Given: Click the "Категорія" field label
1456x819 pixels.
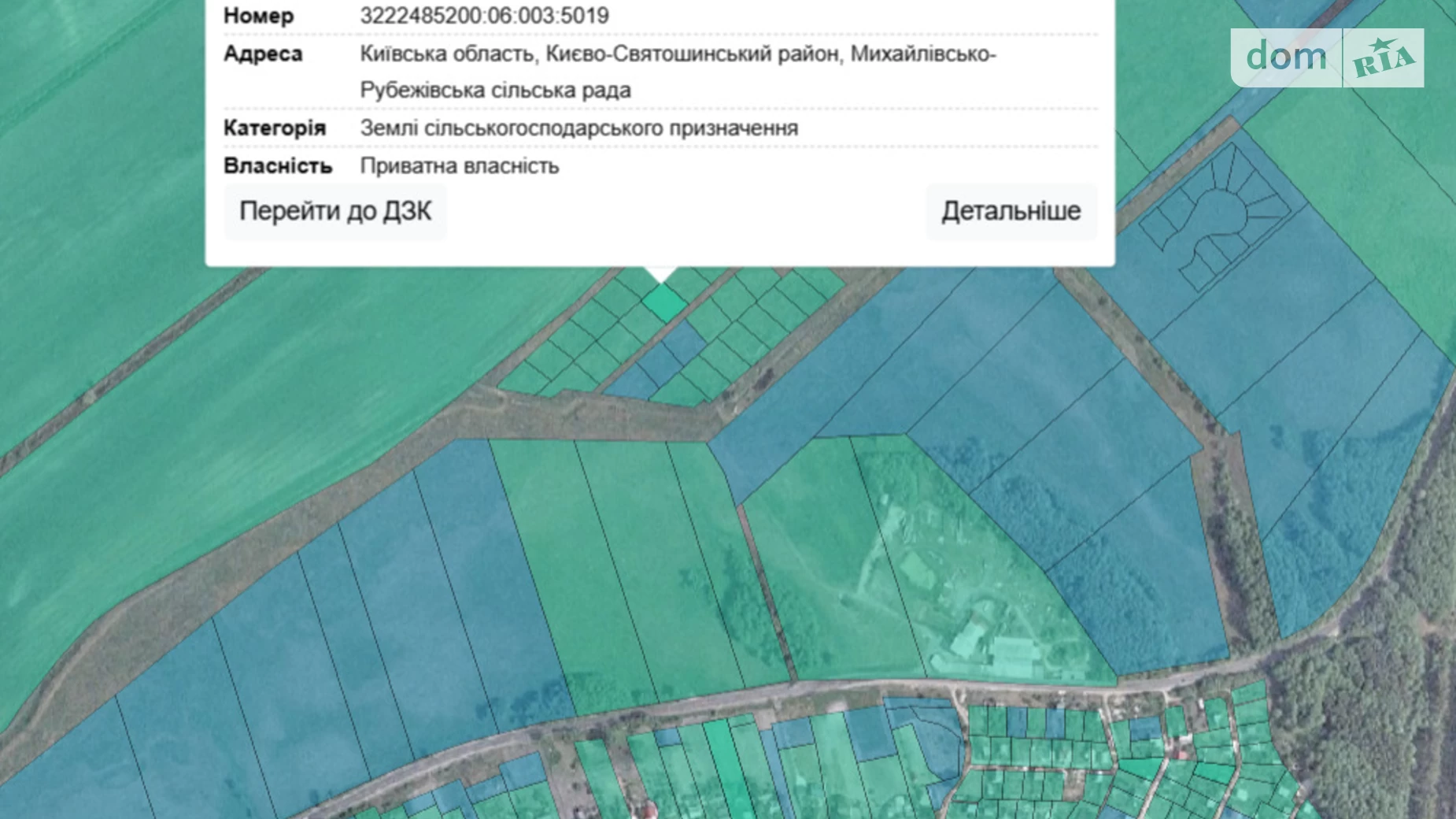Looking at the screenshot, I should pyautogui.click(x=274, y=128).
